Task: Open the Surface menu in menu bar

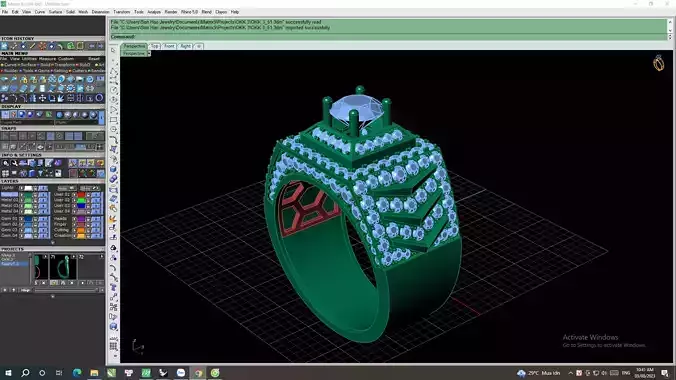Action: [55, 12]
